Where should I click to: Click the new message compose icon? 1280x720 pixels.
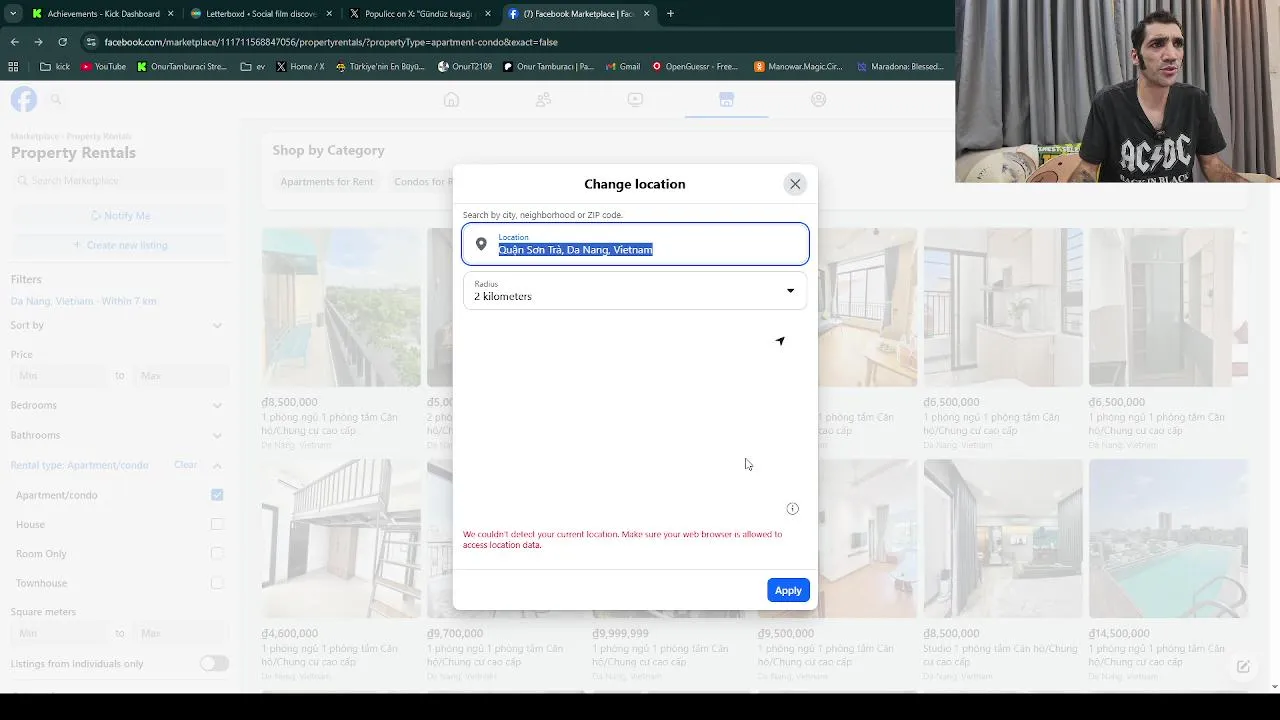1243,667
